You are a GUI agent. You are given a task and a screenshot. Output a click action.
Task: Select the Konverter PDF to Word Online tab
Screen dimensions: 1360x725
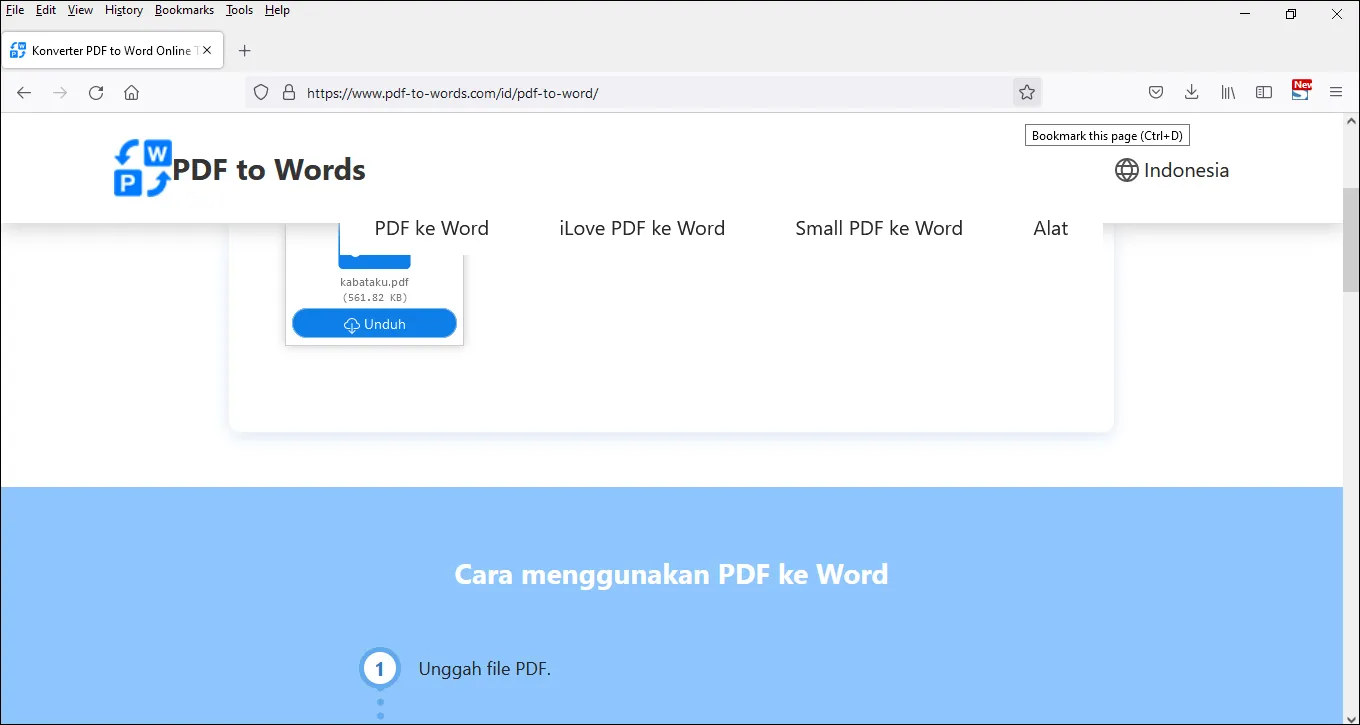(x=110, y=49)
